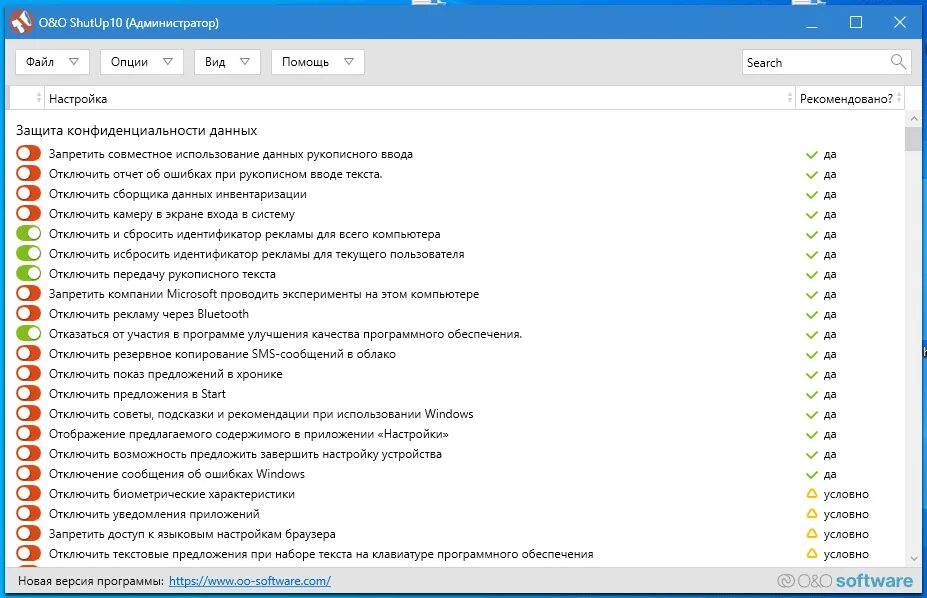The width and height of the screenshot is (927, 598).
Task: Click warning icon for языковым настройкам браузера row
Action: pos(812,534)
